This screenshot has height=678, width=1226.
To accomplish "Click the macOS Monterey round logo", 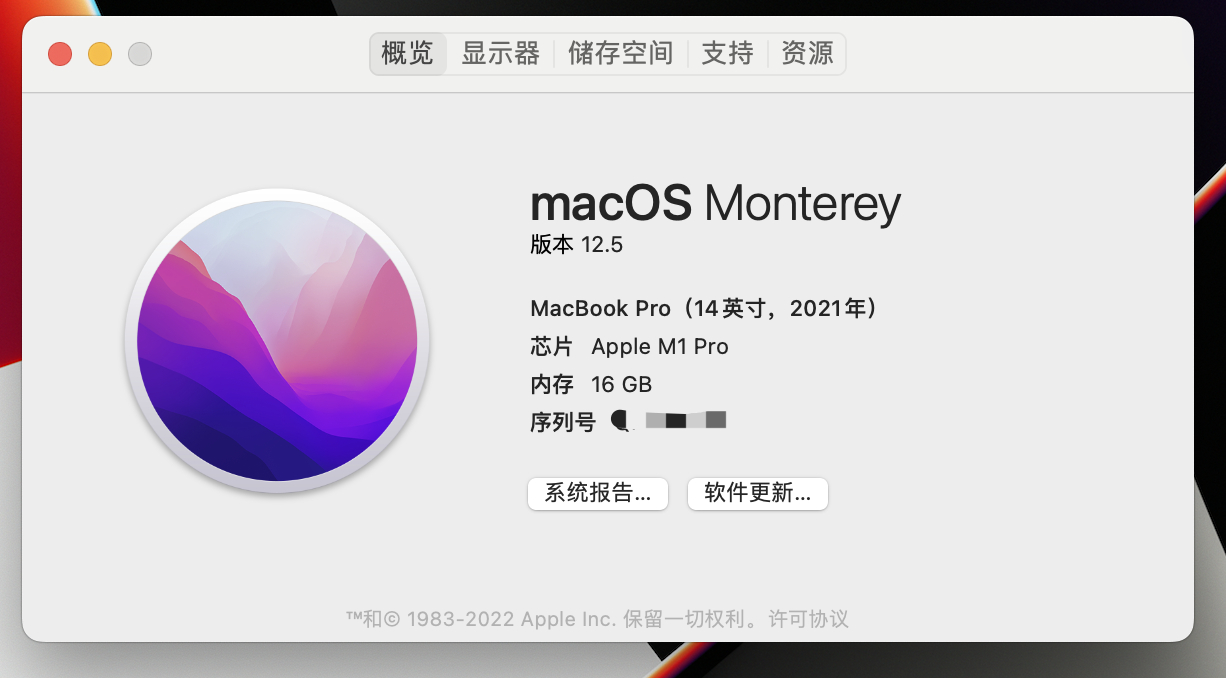I will (x=277, y=340).
